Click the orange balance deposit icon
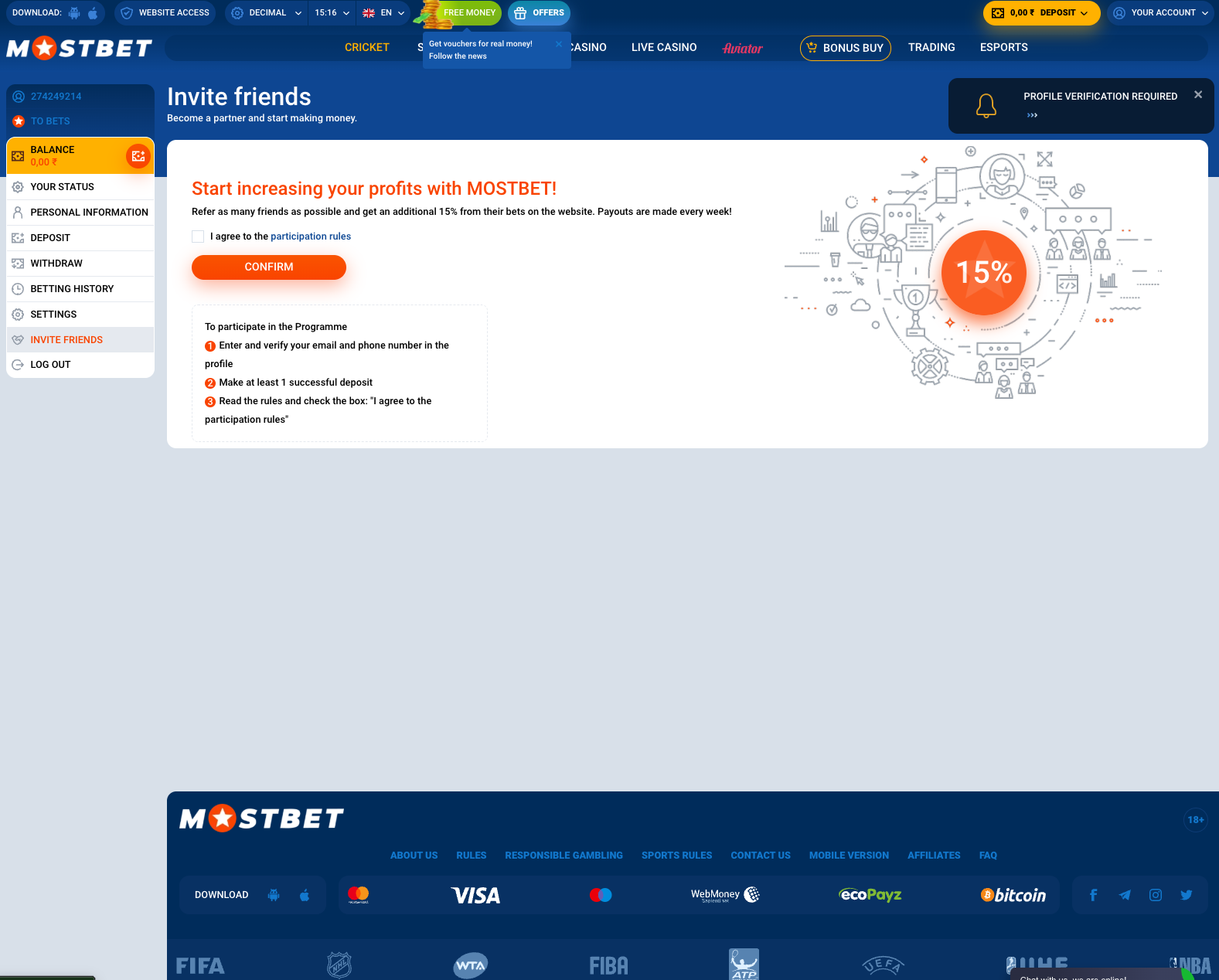1219x980 pixels. (x=138, y=156)
